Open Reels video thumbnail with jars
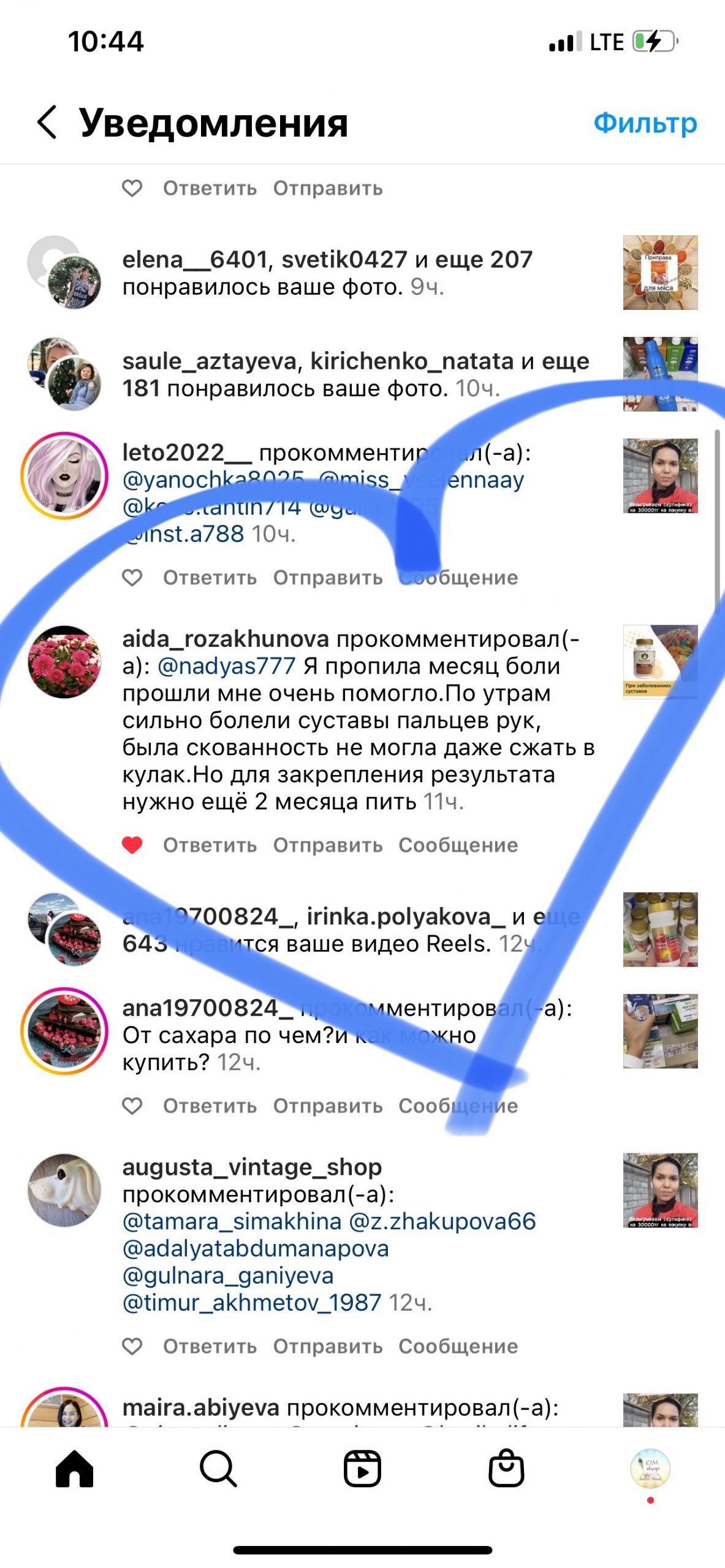This screenshot has width=725, height=1568. [x=661, y=930]
